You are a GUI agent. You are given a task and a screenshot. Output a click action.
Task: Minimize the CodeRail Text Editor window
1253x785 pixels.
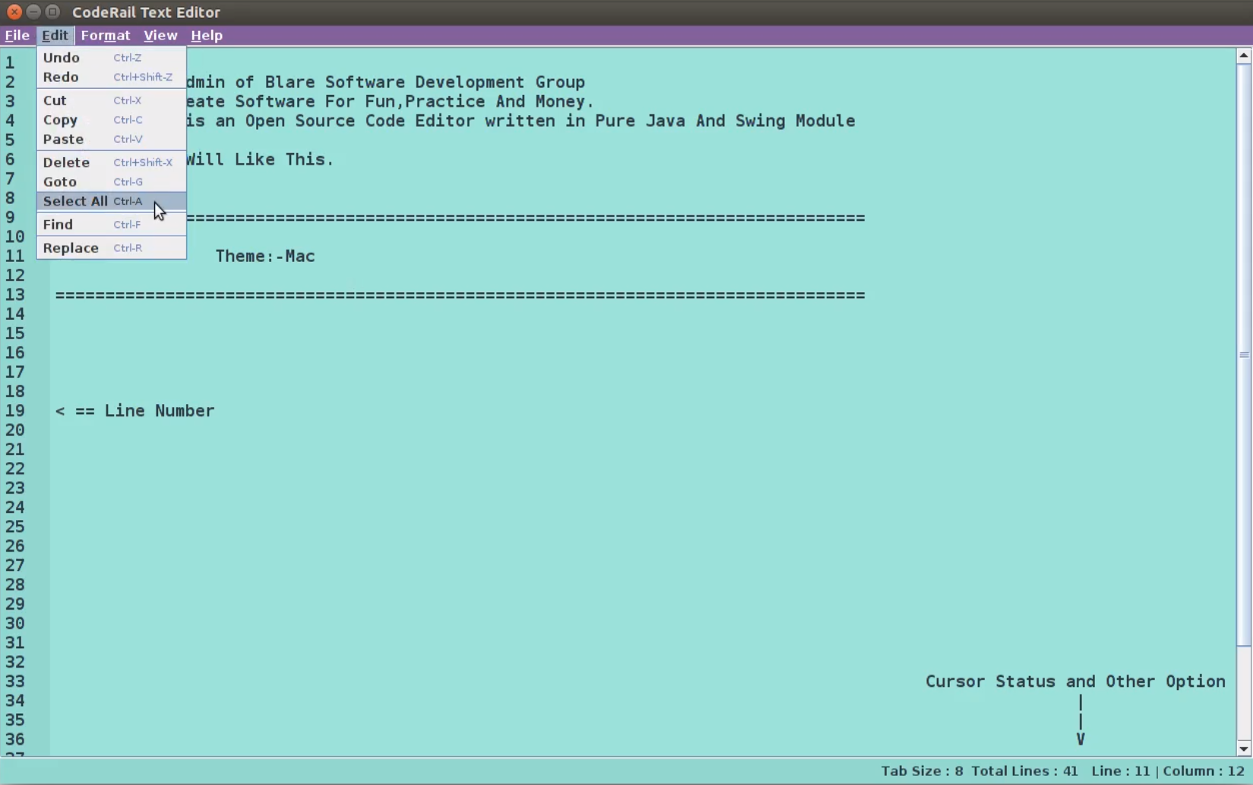tap(33, 12)
